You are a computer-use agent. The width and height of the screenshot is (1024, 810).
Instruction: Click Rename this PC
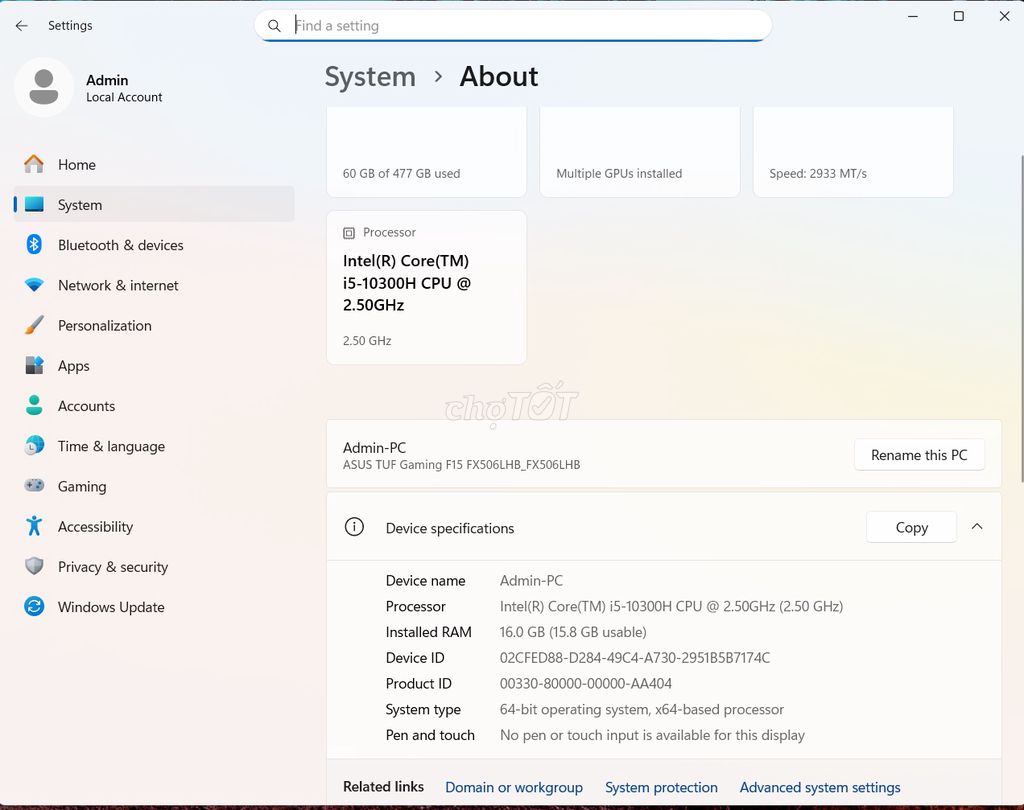pyautogui.click(x=919, y=455)
